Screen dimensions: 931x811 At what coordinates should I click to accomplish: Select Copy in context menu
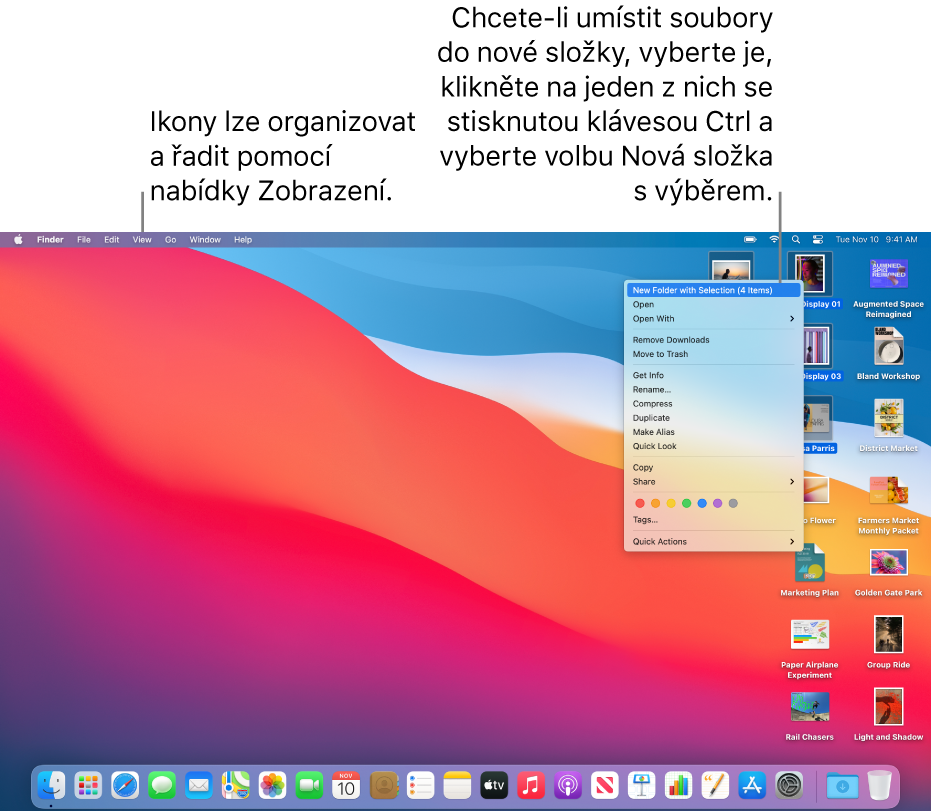coord(714,467)
